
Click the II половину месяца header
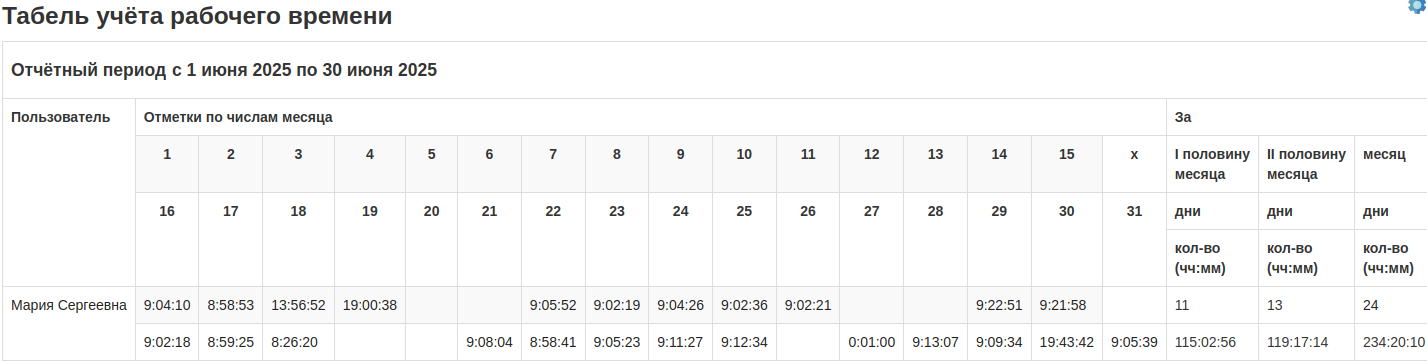coord(1304,164)
